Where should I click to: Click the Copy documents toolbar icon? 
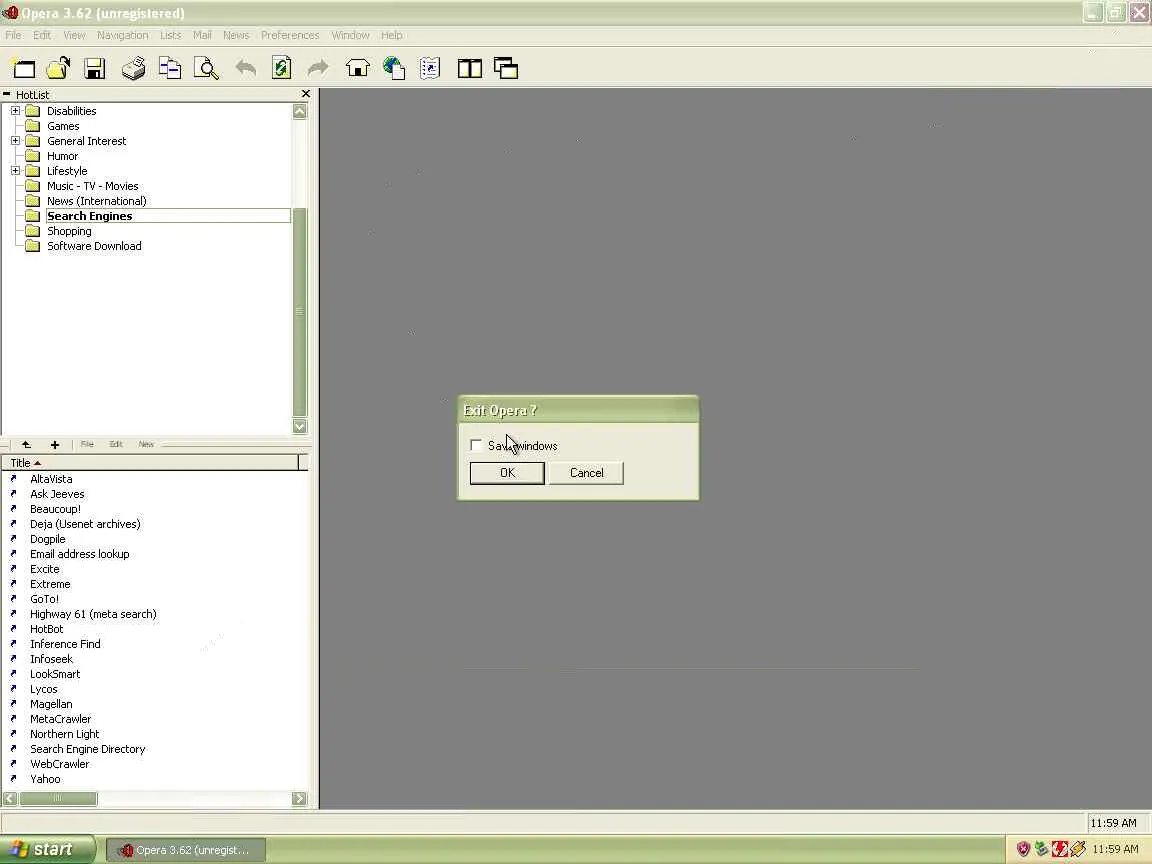click(x=170, y=68)
